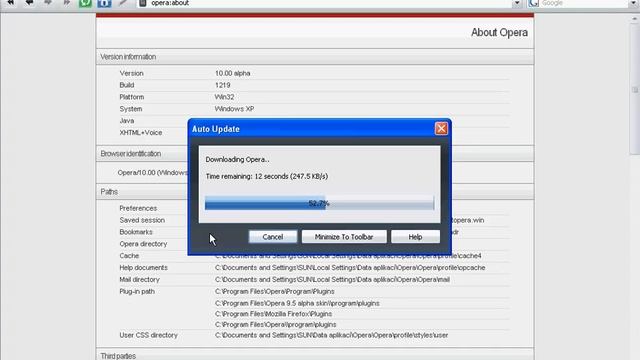
Task: Click the Rewind navigation icon in the toolbar
Action: coord(11,2)
